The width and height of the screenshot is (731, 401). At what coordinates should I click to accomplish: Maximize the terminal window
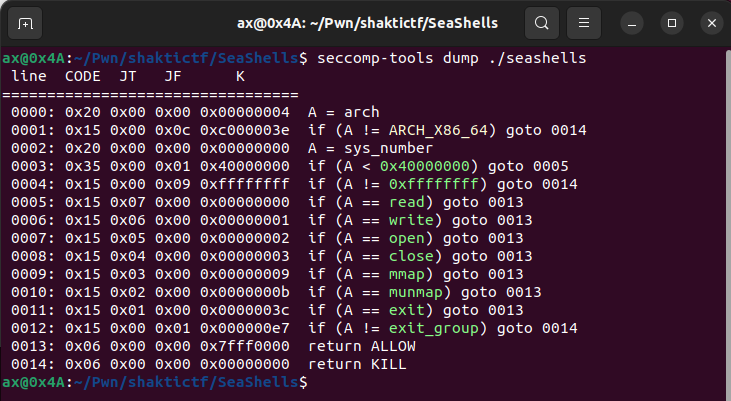(x=671, y=22)
